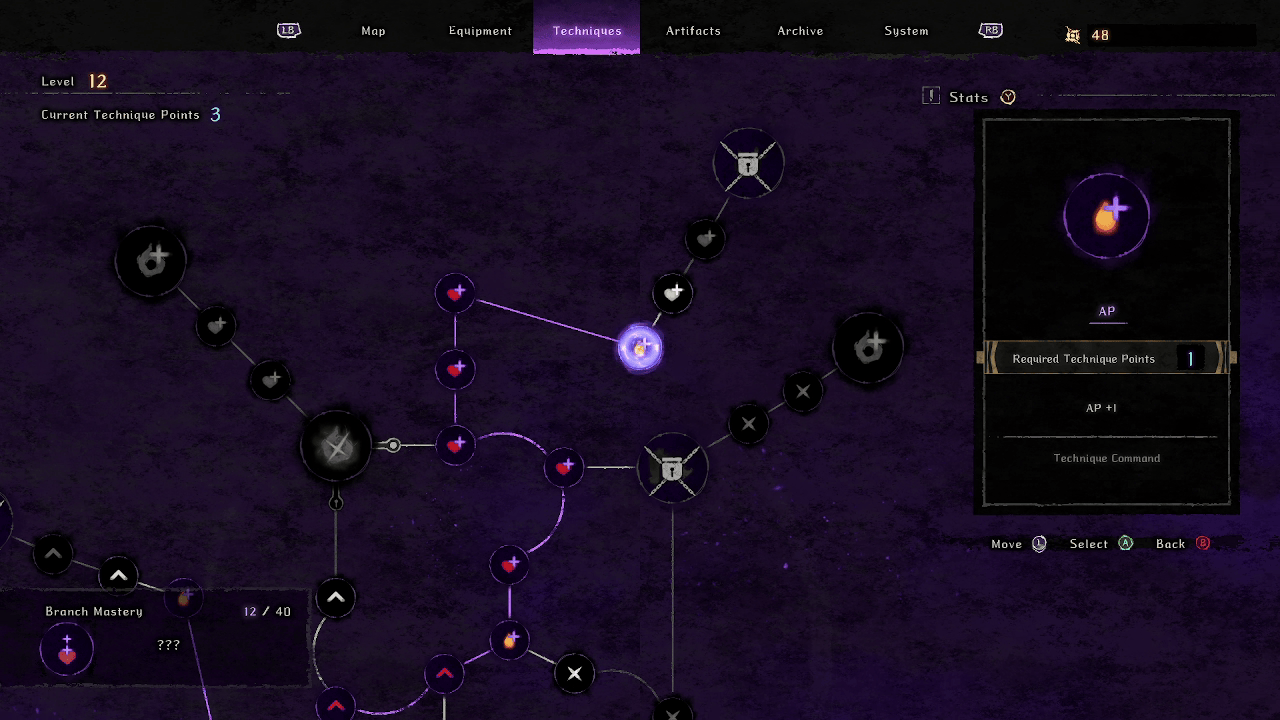
Task: Open the System tab
Action: point(906,31)
